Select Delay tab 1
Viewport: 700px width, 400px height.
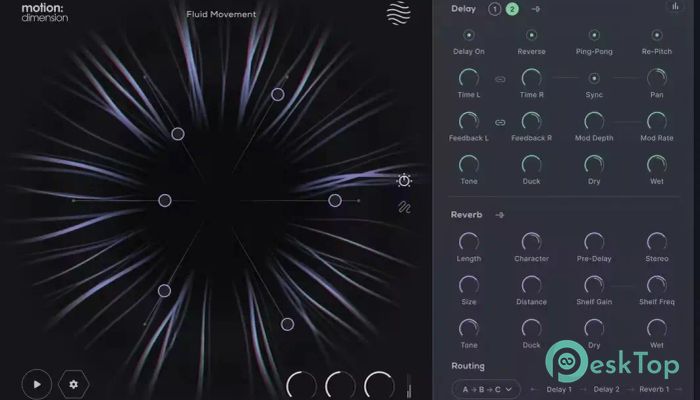(494, 9)
